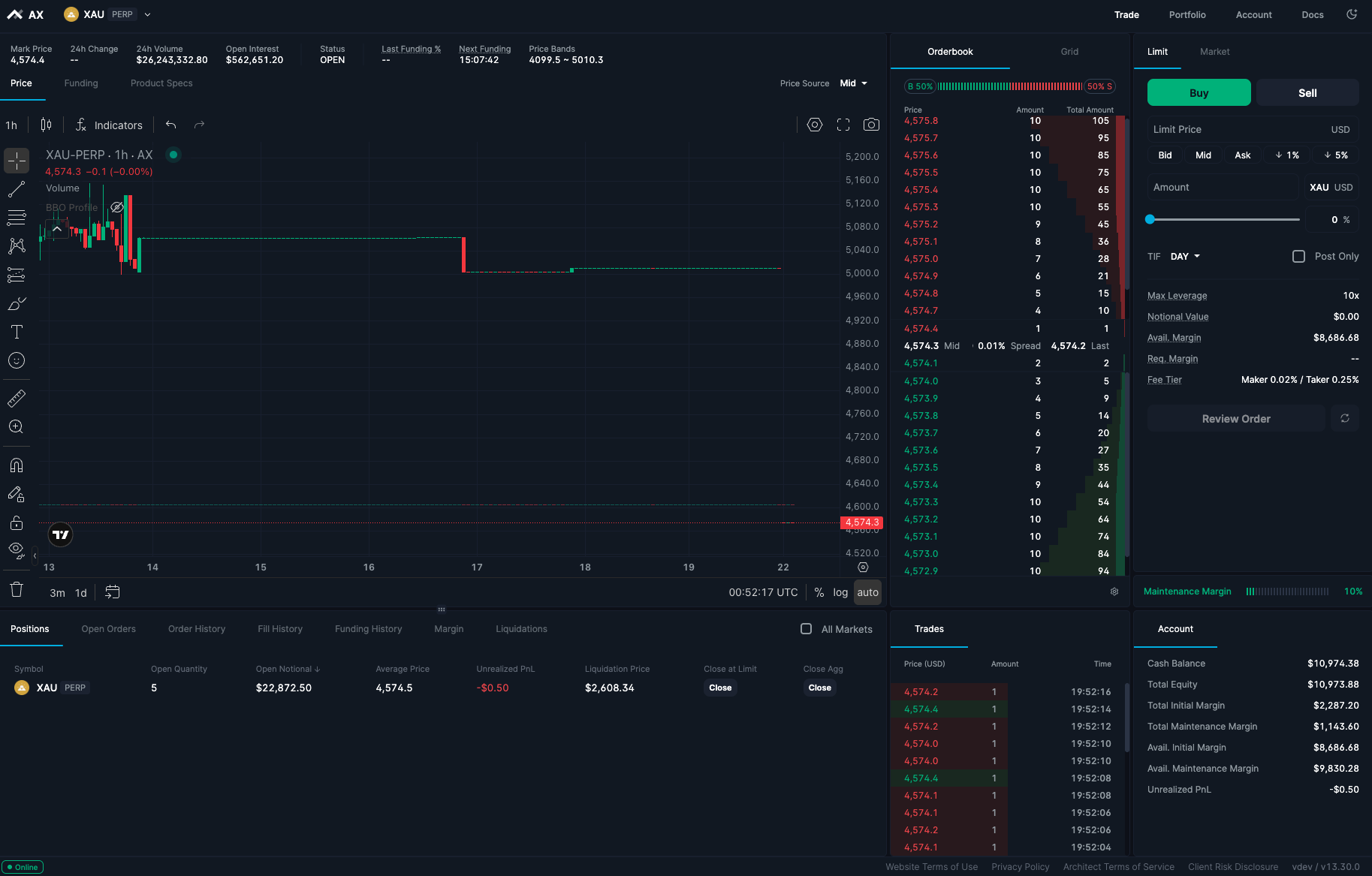Close XAU position at limit
The image size is (1372, 876).
click(720, 688)
